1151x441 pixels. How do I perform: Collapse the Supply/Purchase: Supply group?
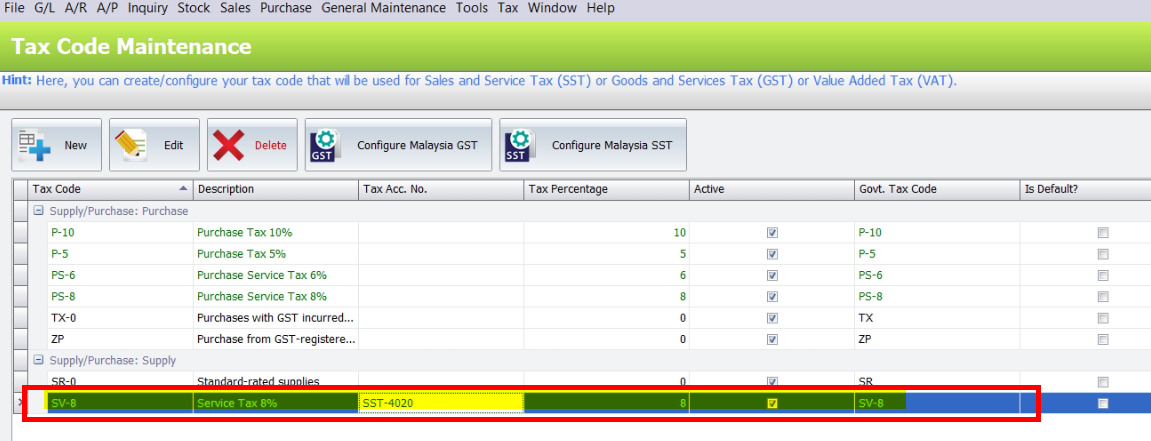39,361
